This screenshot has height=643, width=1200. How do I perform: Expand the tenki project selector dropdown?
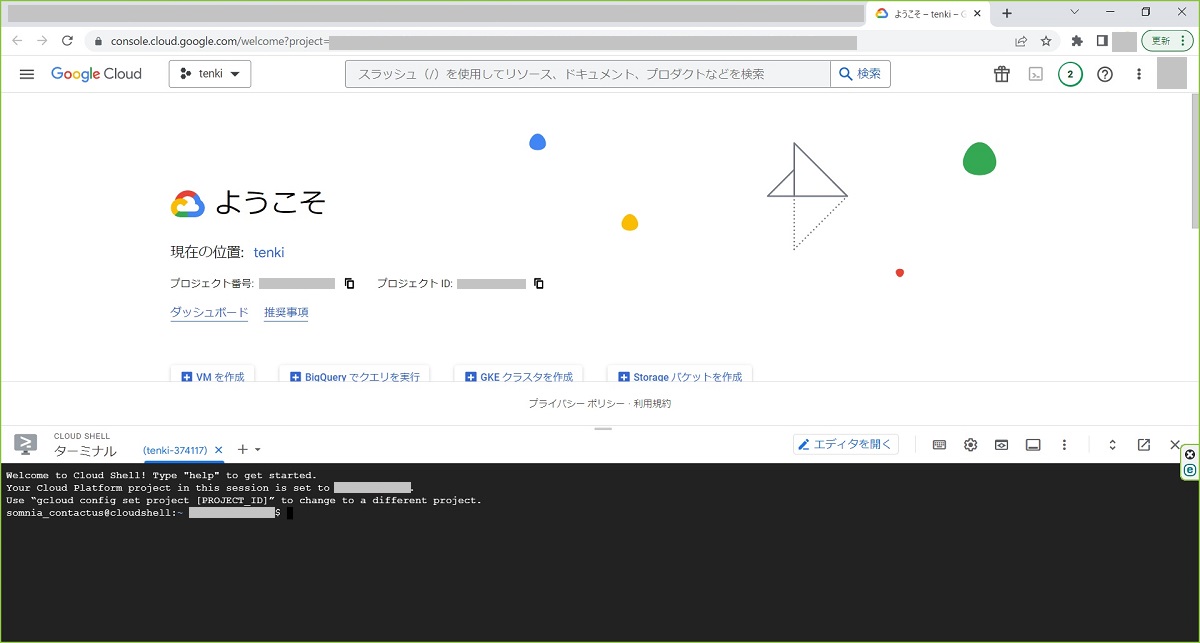coord(210,74)
